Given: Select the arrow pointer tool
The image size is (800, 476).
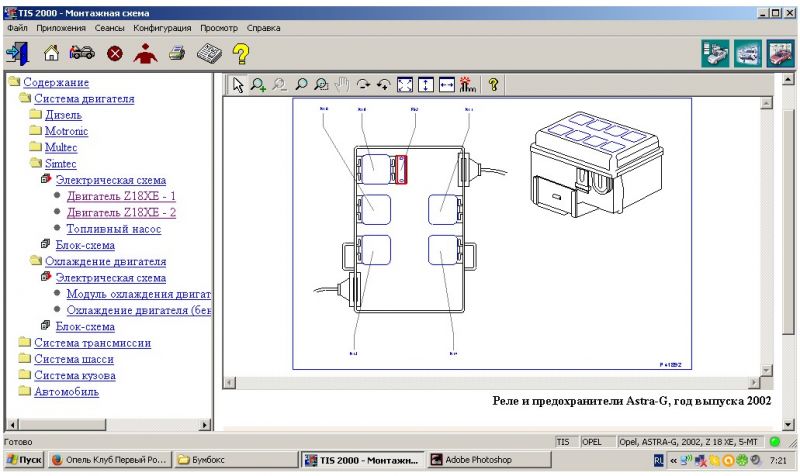Looking at the screenshot, I should [238, 85].
